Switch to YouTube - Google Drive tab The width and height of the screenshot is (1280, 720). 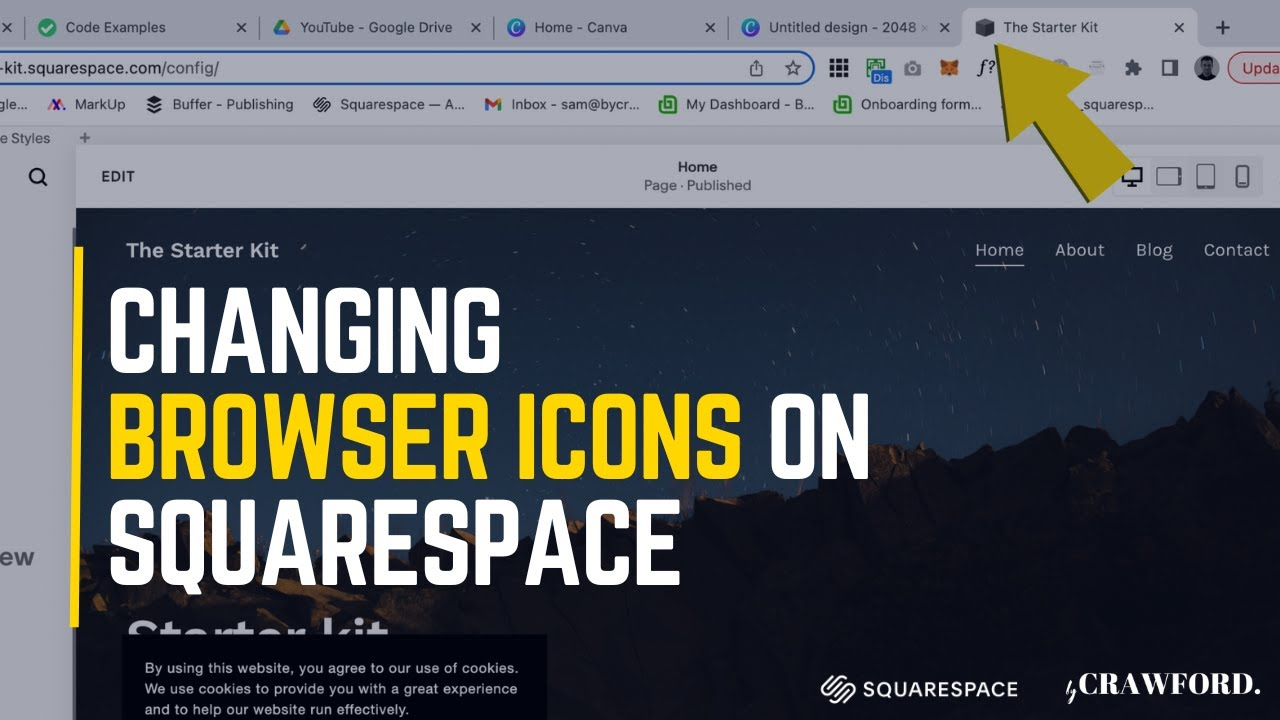coord(375,27)
